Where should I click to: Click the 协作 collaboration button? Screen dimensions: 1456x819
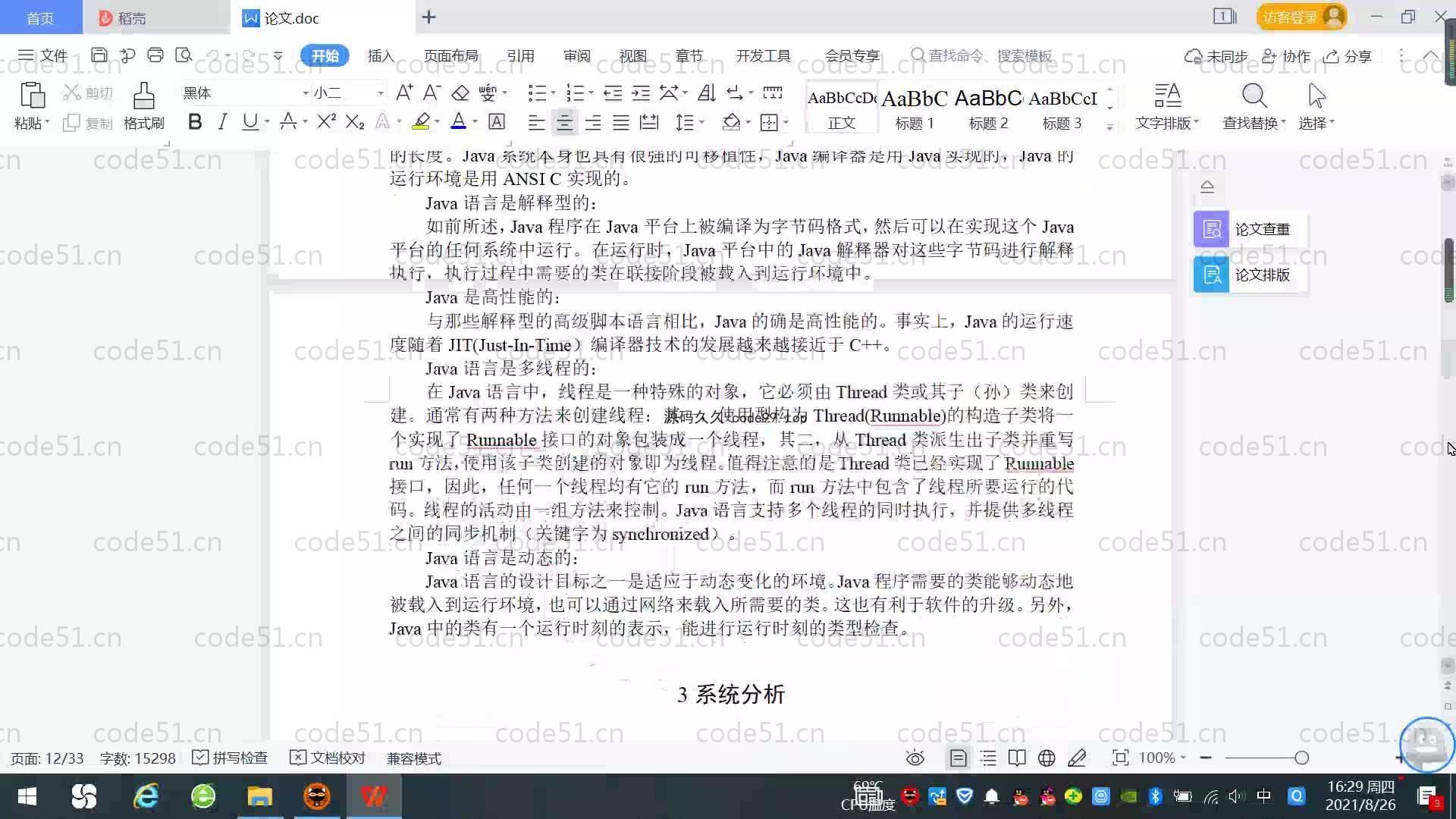tap(1286, 55)
